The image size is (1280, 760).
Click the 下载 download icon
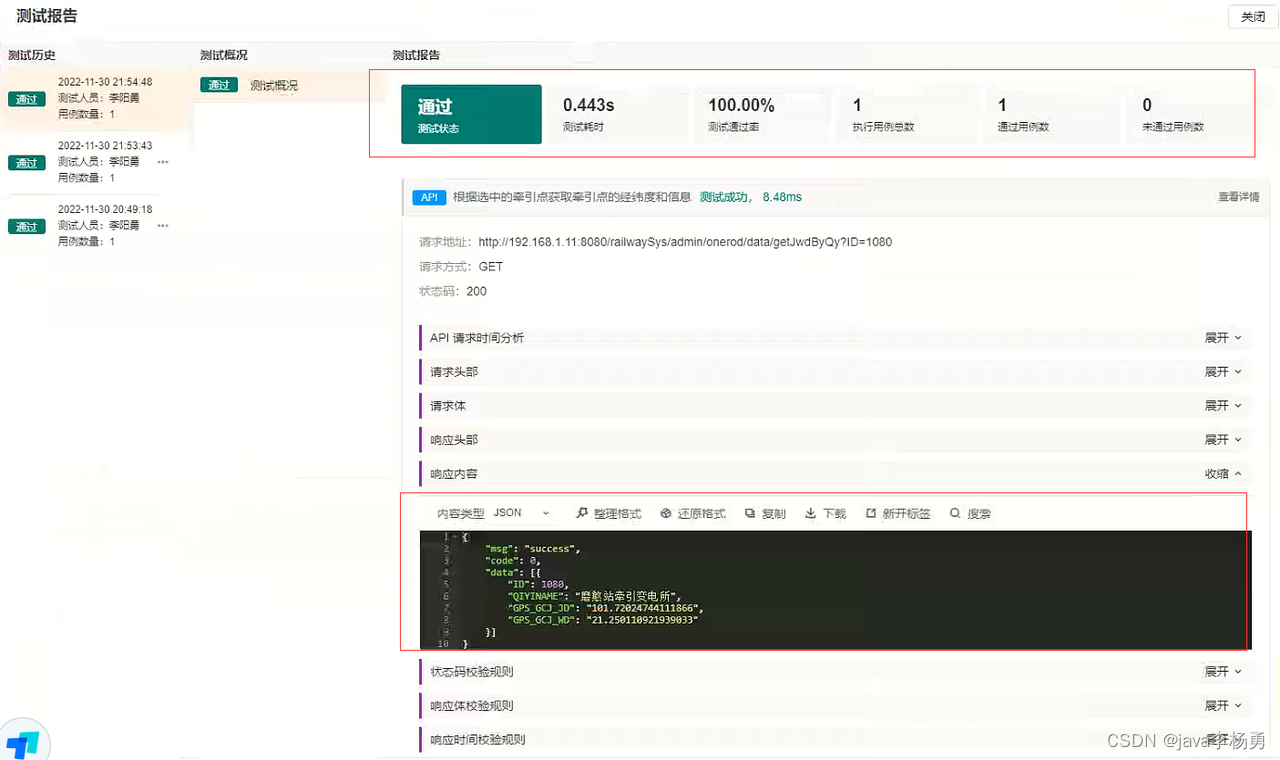811,513
